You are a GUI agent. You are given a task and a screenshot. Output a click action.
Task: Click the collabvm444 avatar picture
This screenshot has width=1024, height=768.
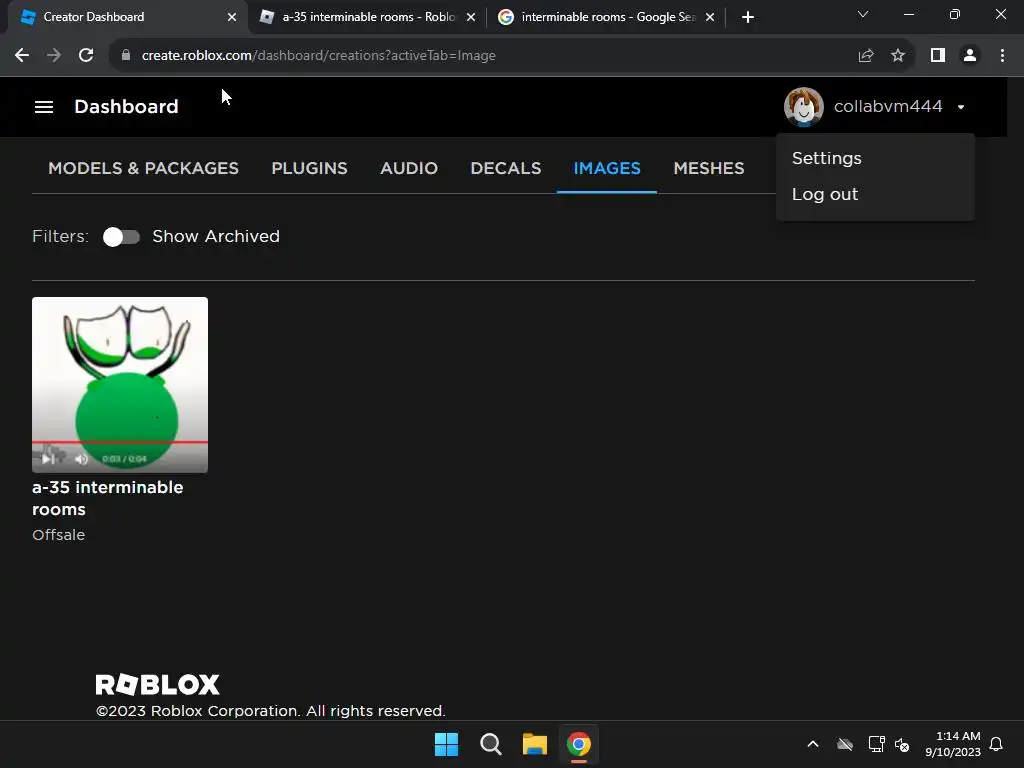pyautogui.click(x=803, y=106)
